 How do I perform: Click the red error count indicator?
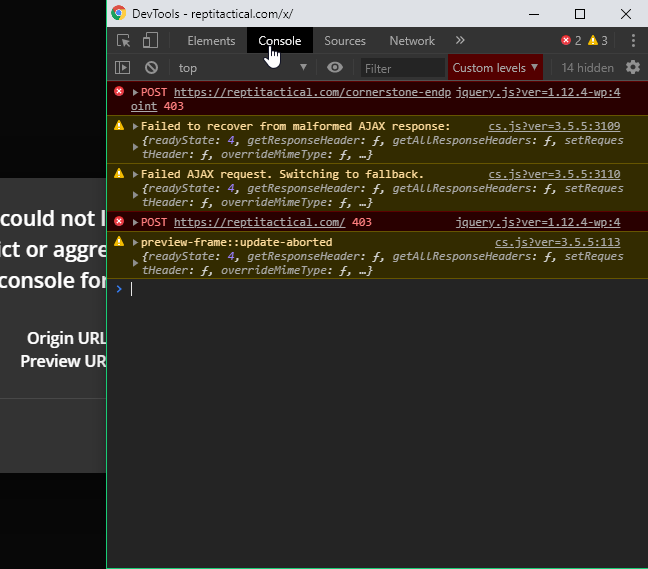(x=571, y=41)
